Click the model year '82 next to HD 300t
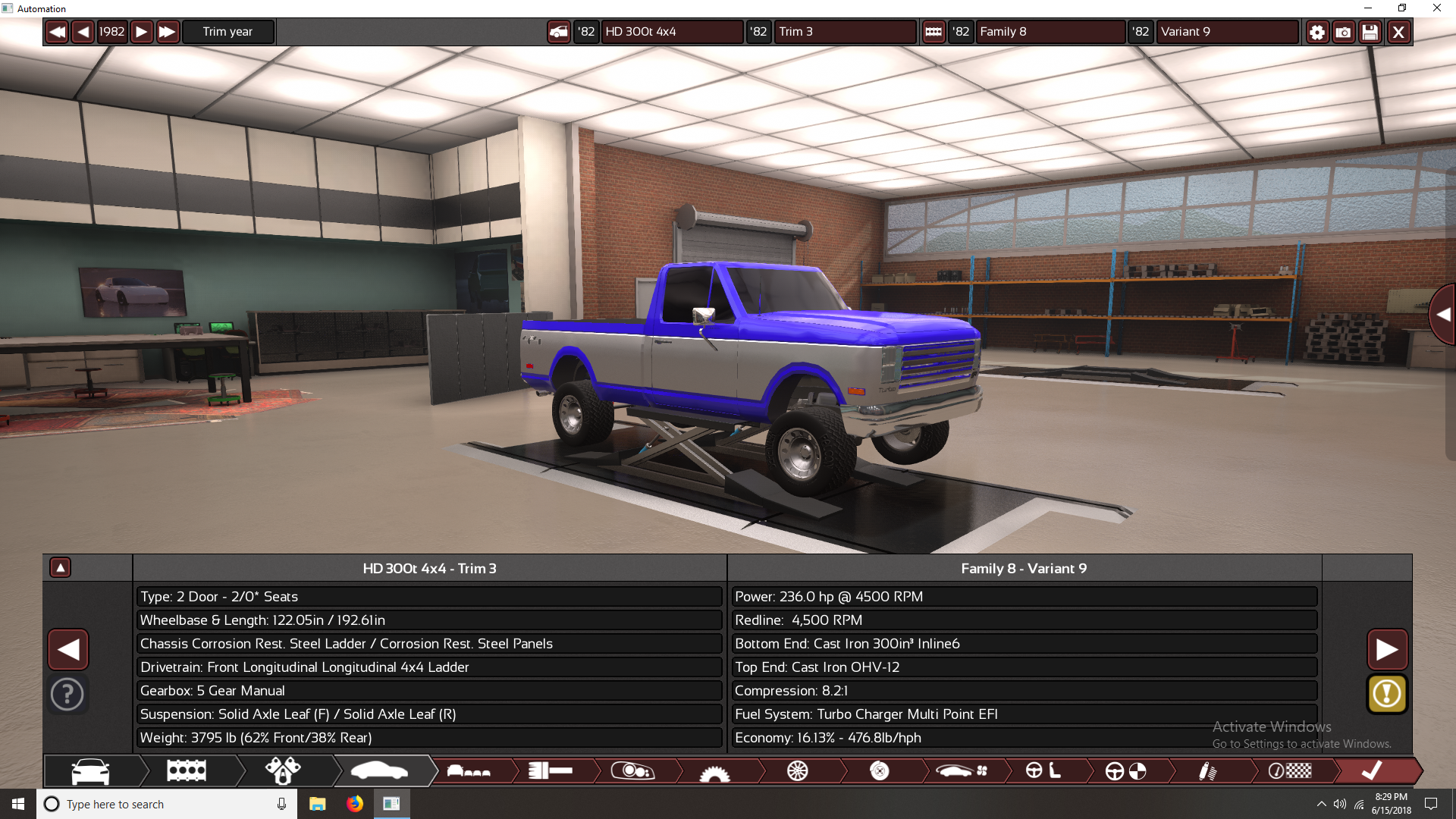The width and height of the screenshot is (1456, 819). tap(586, 32)
